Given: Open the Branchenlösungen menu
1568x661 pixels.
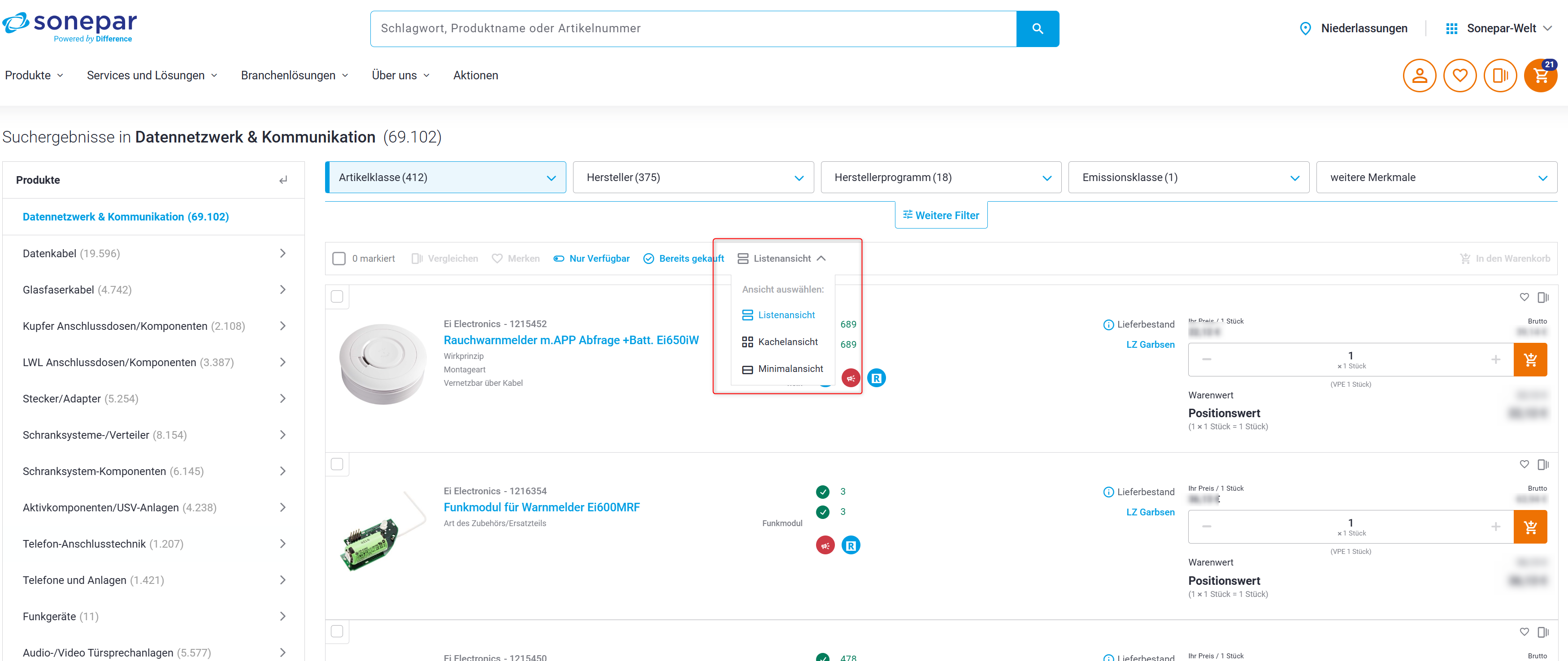Looking at the screenshot, I should 295,75.
